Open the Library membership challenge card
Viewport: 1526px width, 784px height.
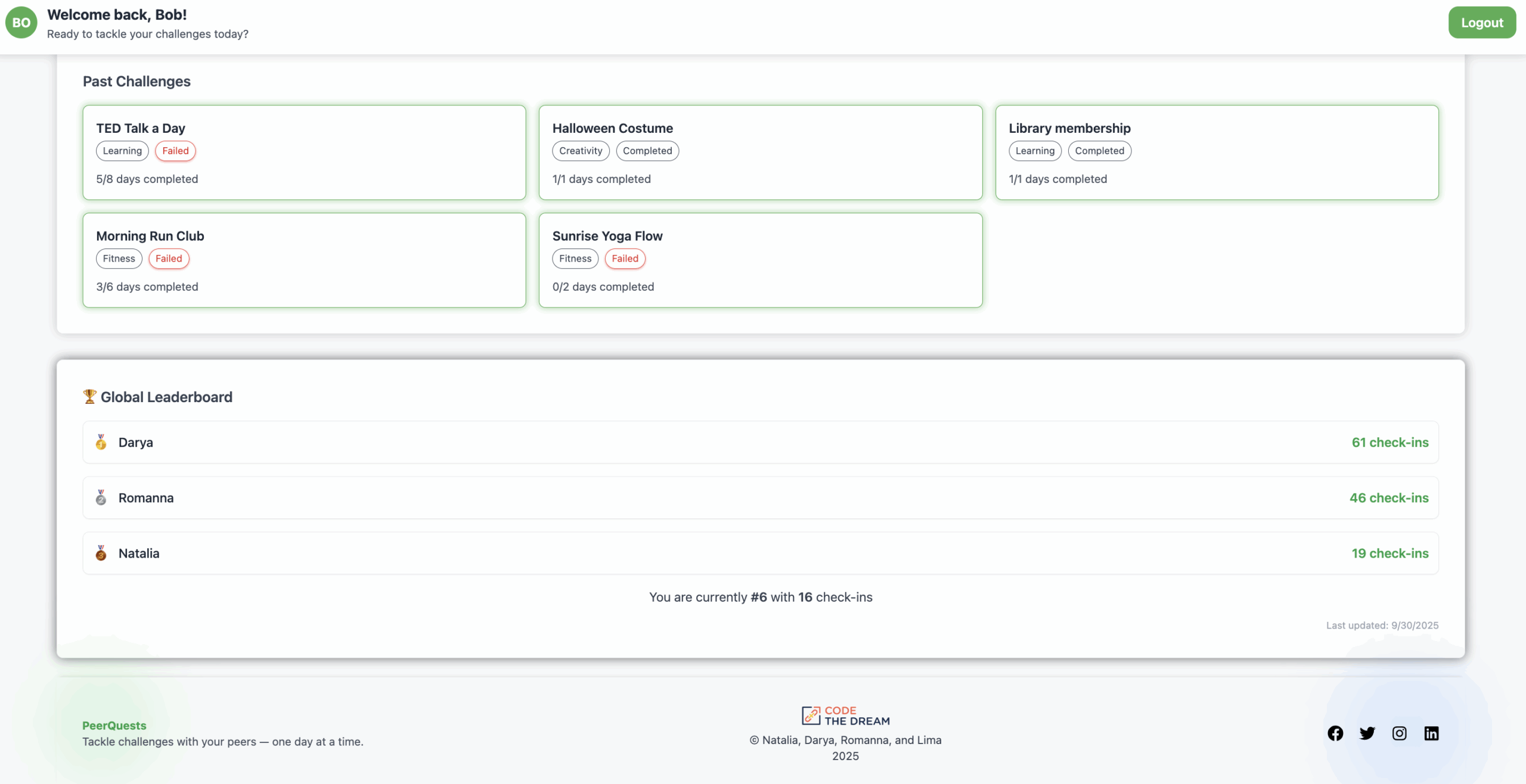point(1216,153)
